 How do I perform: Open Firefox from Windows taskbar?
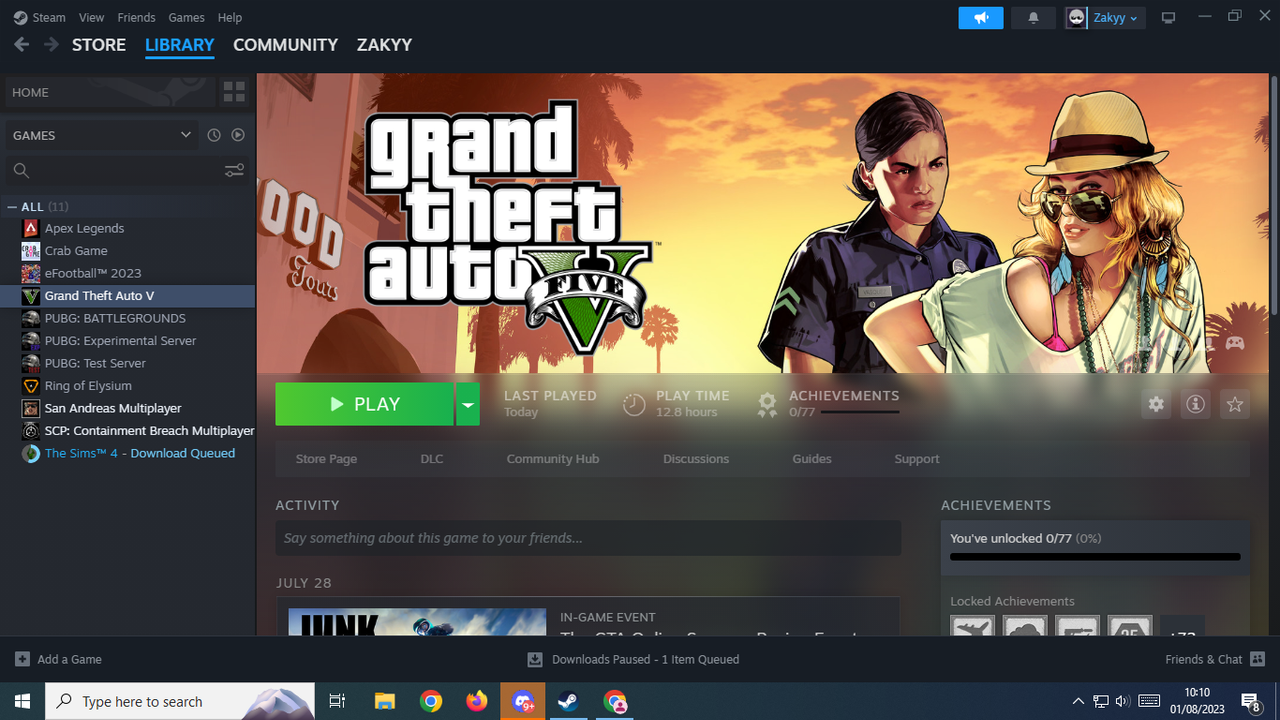(477, 701)
